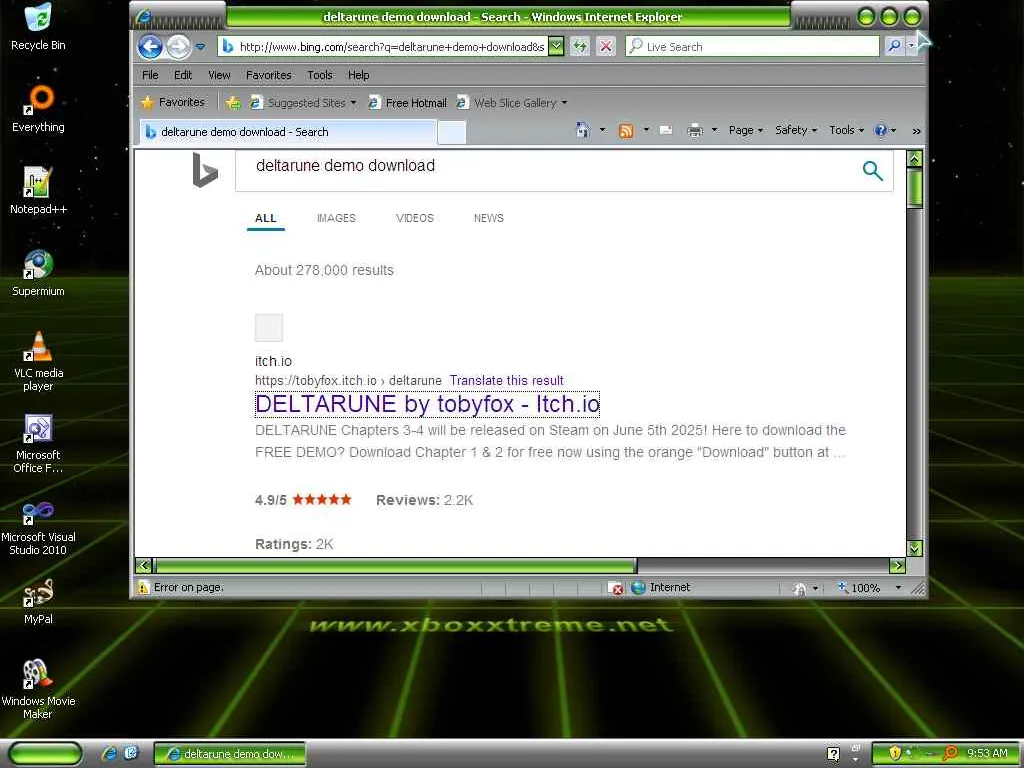Click horizontal scrollbar right arrow
Viewport: 1024px width, 768px height.
(897, 566)
